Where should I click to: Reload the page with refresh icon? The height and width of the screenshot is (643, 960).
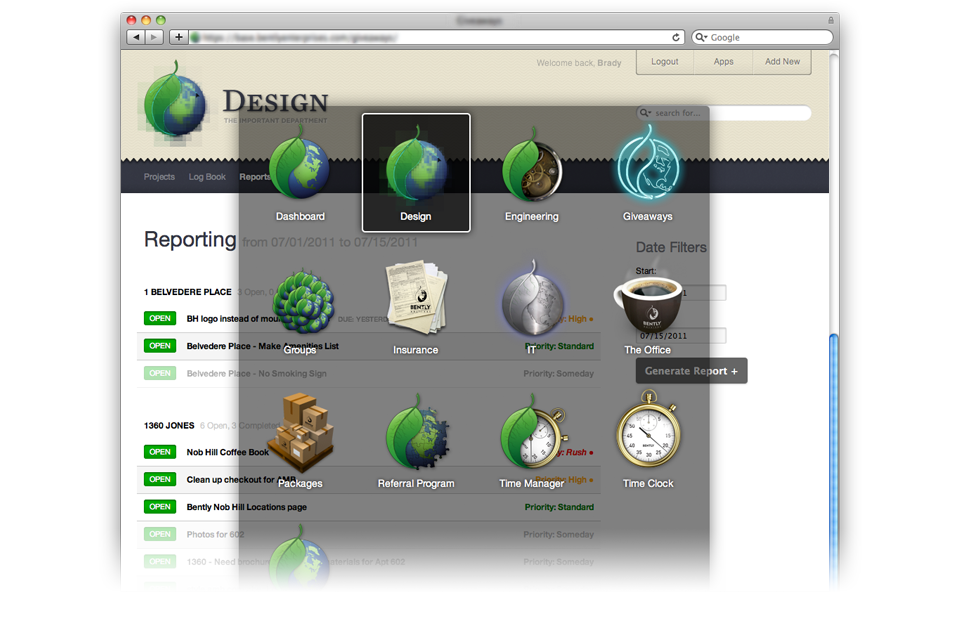[x=676, y=37]
